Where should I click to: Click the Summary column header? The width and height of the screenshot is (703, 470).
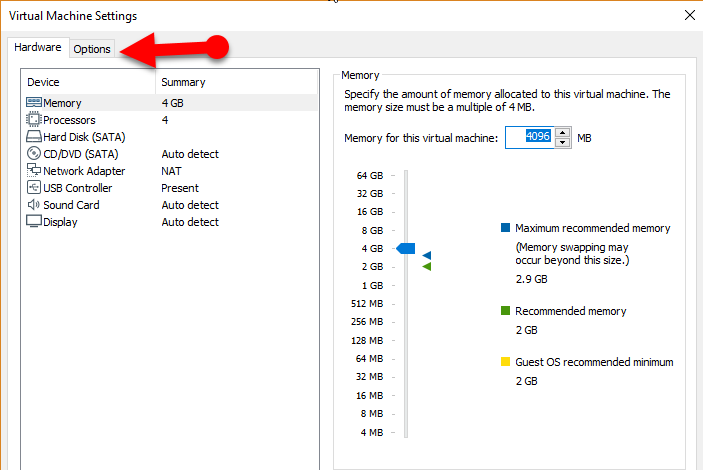(x=183, y=82)
